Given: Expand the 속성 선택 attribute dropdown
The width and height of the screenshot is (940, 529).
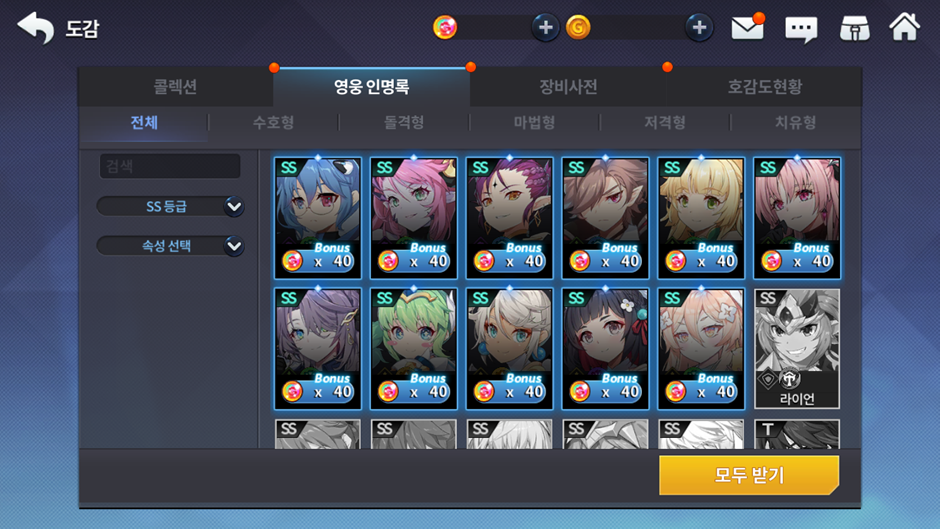Looking at the screenshot, I should pos(170,246).
